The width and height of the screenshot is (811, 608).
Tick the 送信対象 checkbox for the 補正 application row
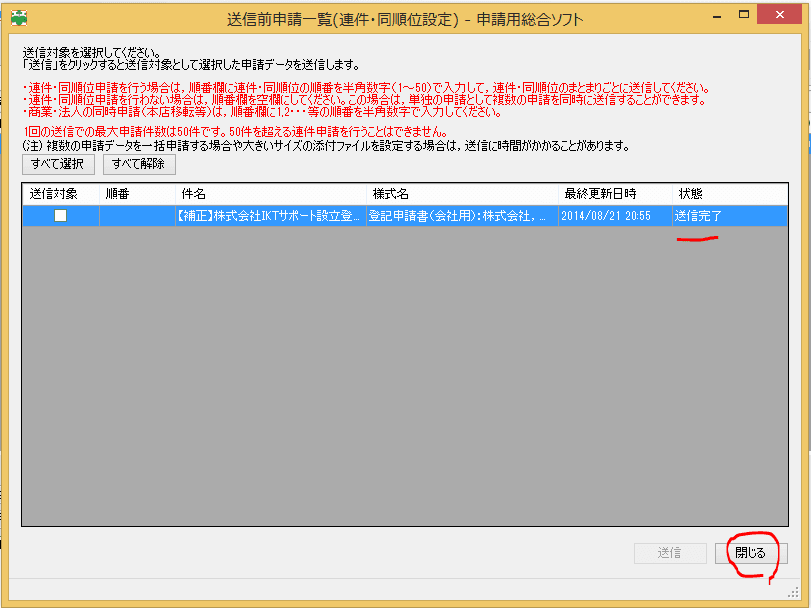60,215
